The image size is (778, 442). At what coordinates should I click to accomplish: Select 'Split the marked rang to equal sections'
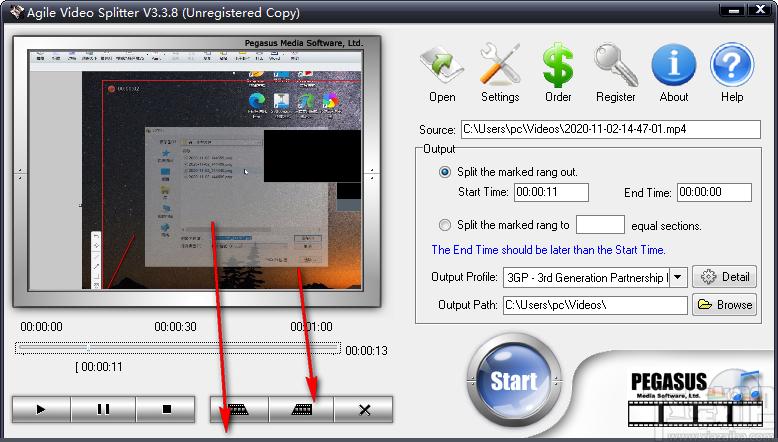tap(445, 225)
